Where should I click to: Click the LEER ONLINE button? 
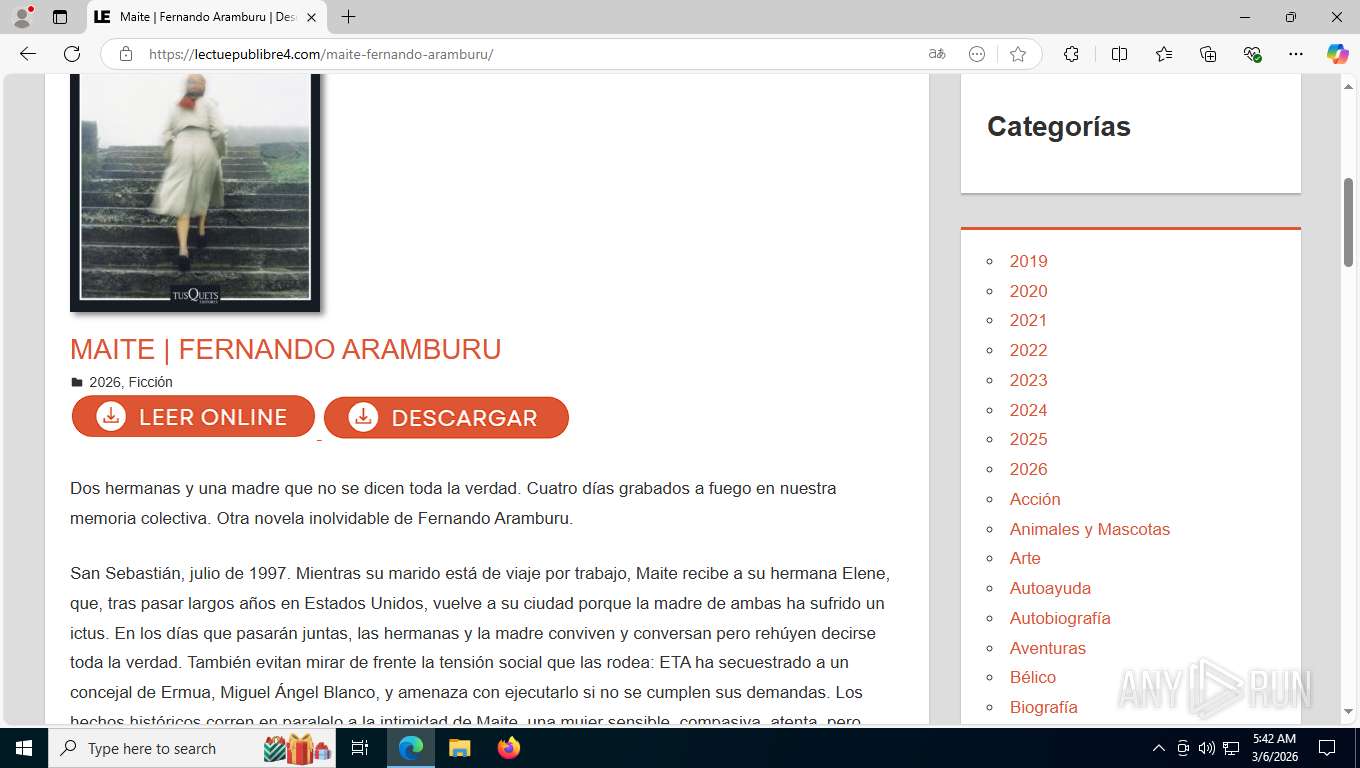pos(193,417)
